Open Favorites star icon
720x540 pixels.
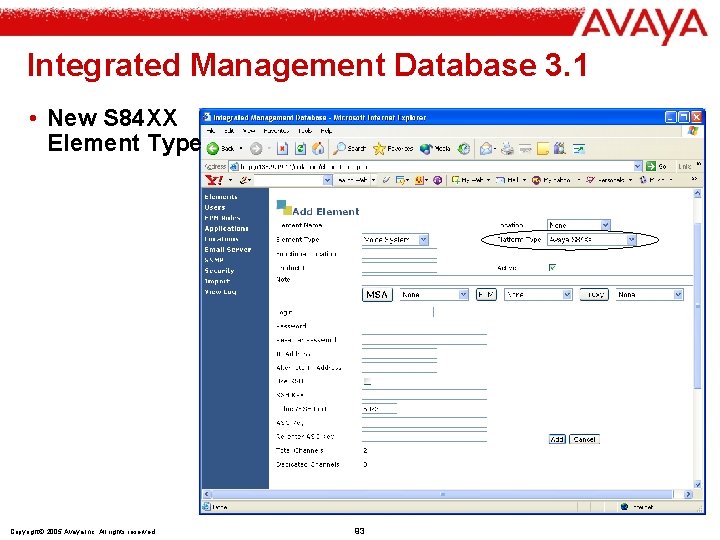click(379, 148)
